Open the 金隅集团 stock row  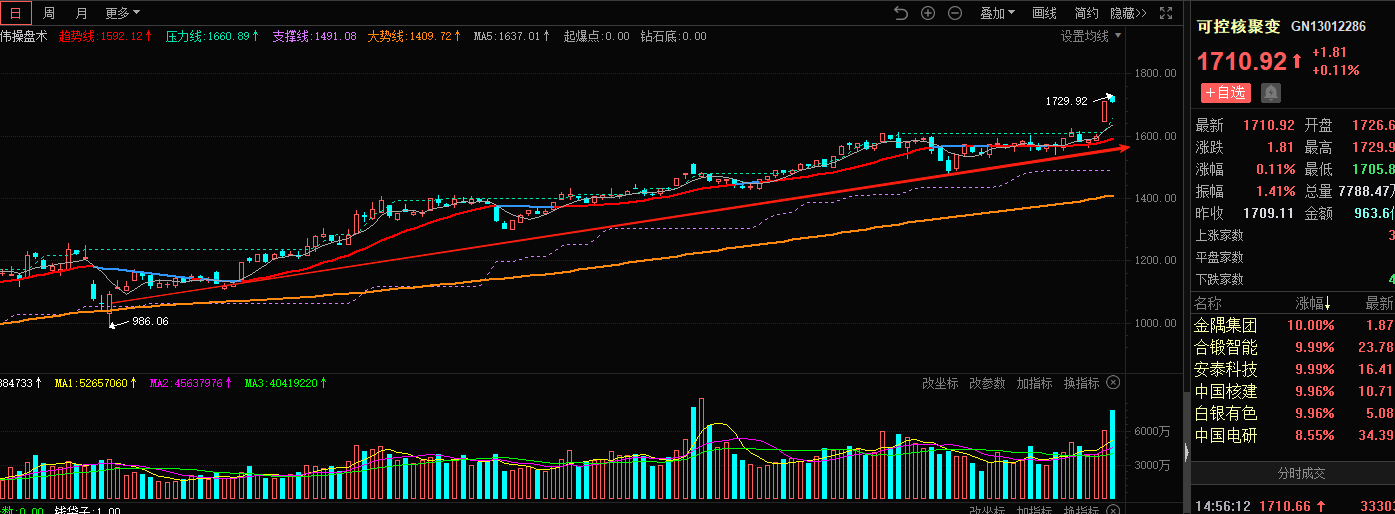1292,325
